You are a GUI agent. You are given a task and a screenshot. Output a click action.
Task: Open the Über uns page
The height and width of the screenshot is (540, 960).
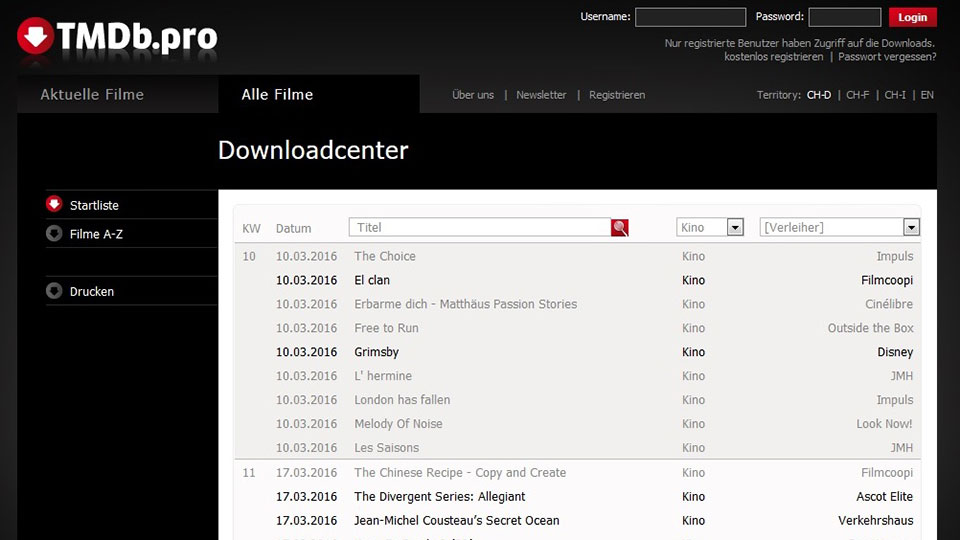(x=473, y=95)
